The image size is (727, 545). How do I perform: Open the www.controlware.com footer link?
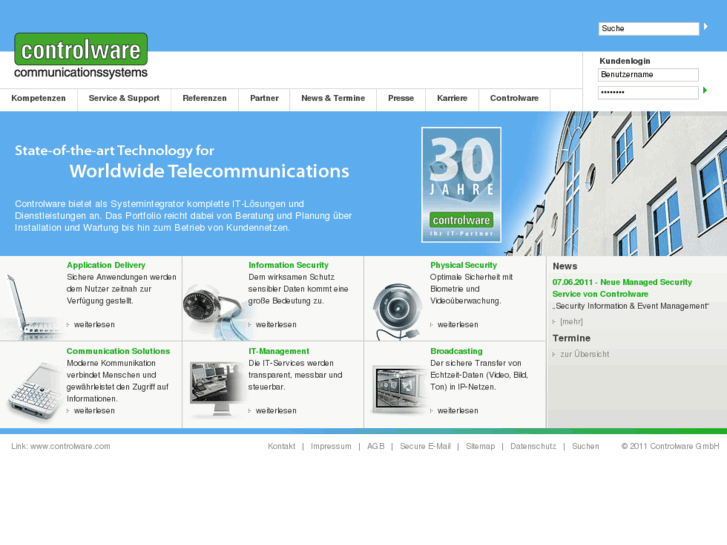point(70,446)
